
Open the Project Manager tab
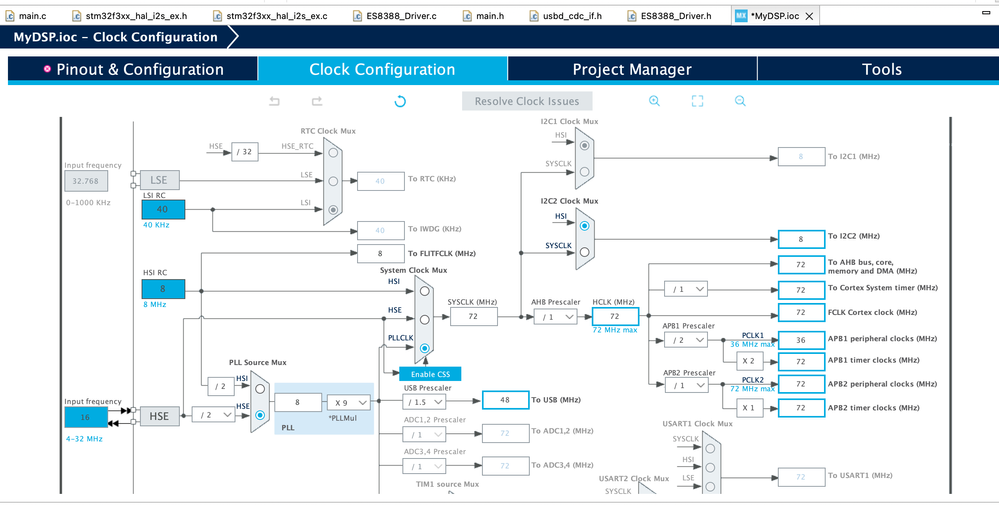tap(632, 69)
